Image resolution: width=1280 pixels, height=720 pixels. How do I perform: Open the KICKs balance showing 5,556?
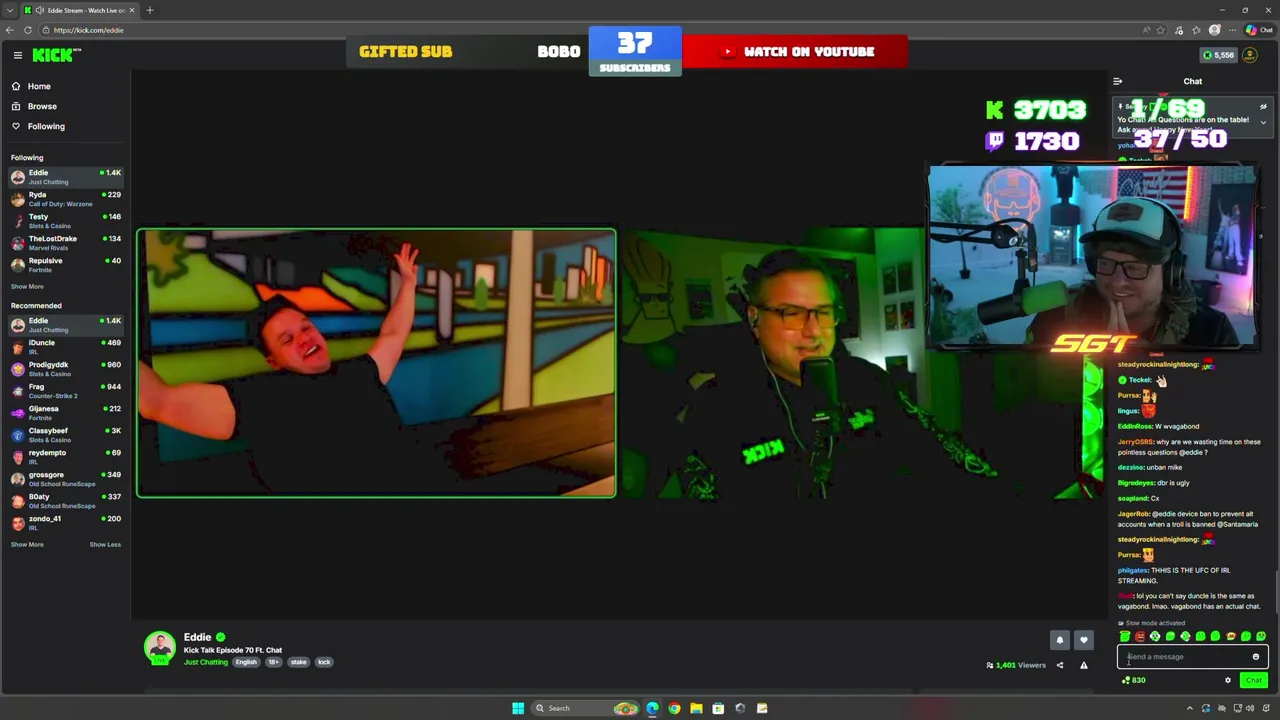coord(1218,55)
